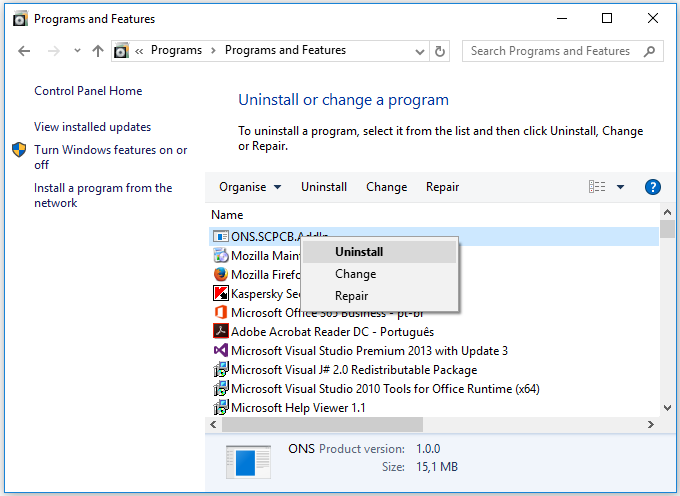Click the horizontal scrollbar thumb
The height and width of the screenshot is (496, 680).
322,424
